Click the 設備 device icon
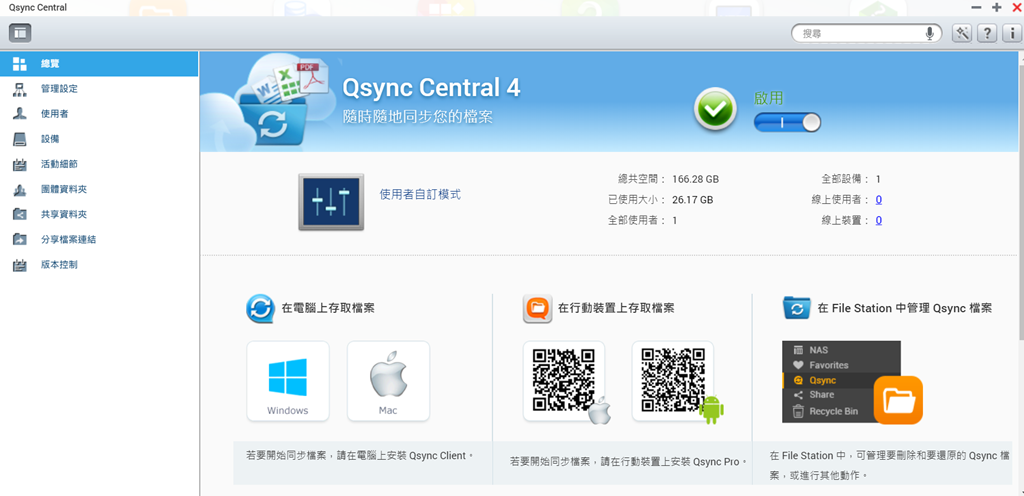This screenshot has height=496, width=1024. tap(20, 139)
